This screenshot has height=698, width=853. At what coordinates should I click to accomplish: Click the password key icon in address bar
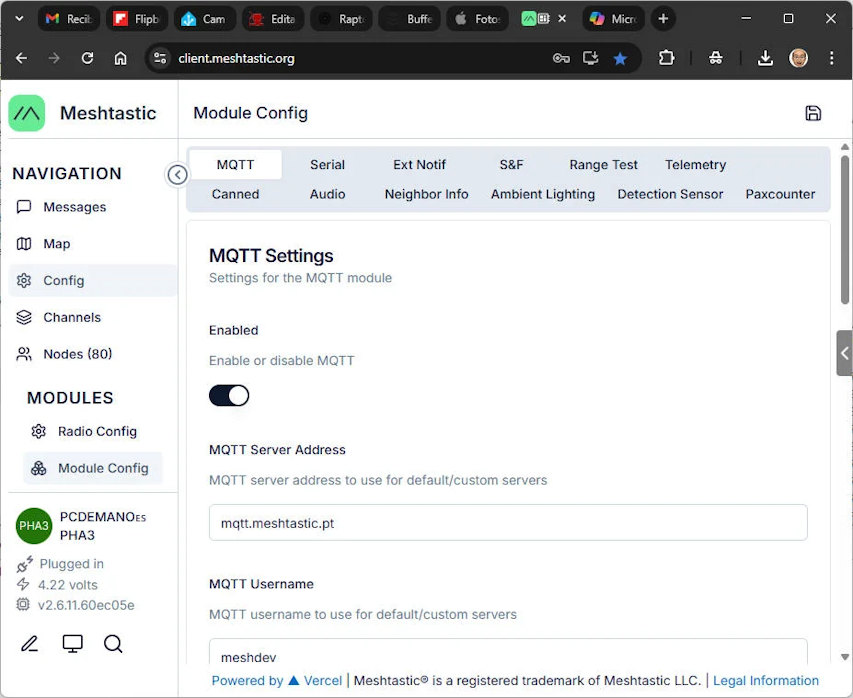click(561, 58)
